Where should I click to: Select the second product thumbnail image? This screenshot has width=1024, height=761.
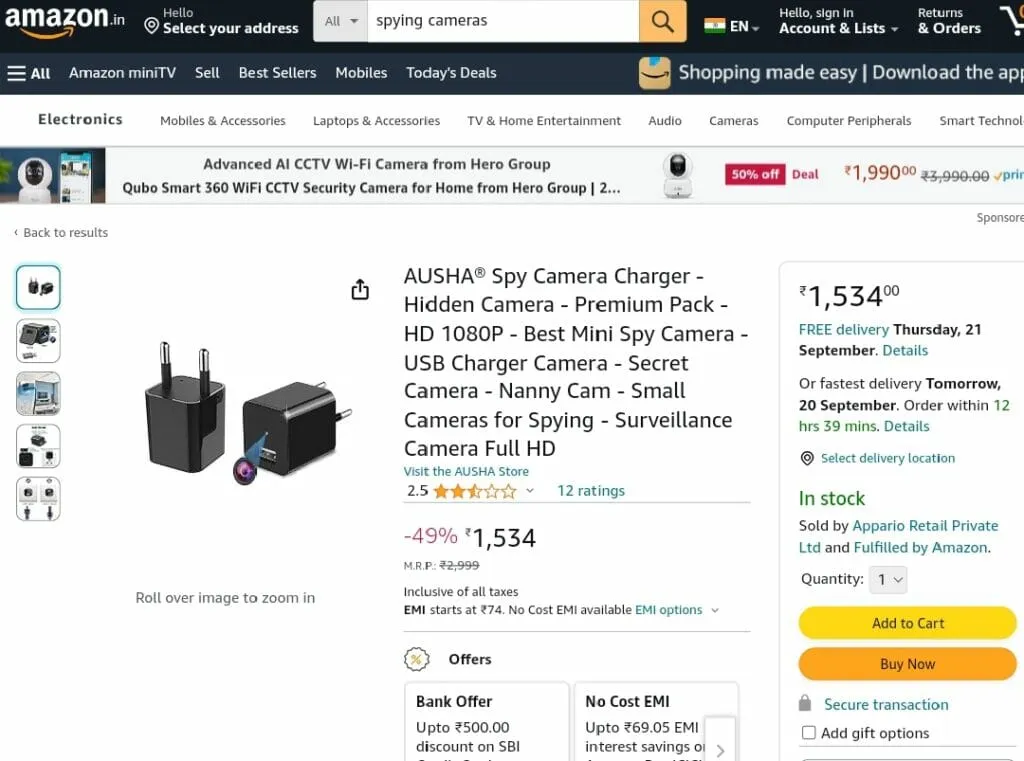[38, 340]
